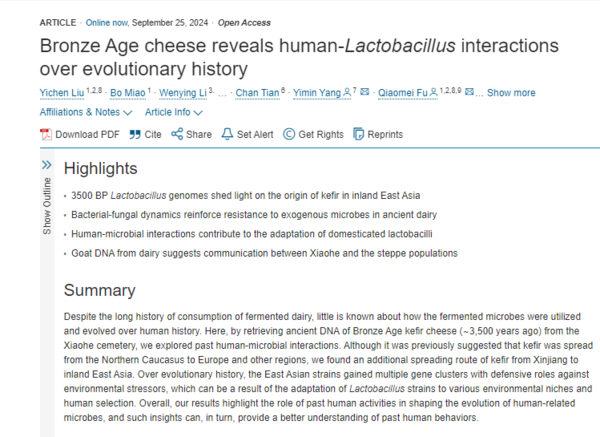Image resolution: width=600 pixels, height=437 pixels.
Task: Expand Affiliations & Notes
Action: click(x=86, y=113)
